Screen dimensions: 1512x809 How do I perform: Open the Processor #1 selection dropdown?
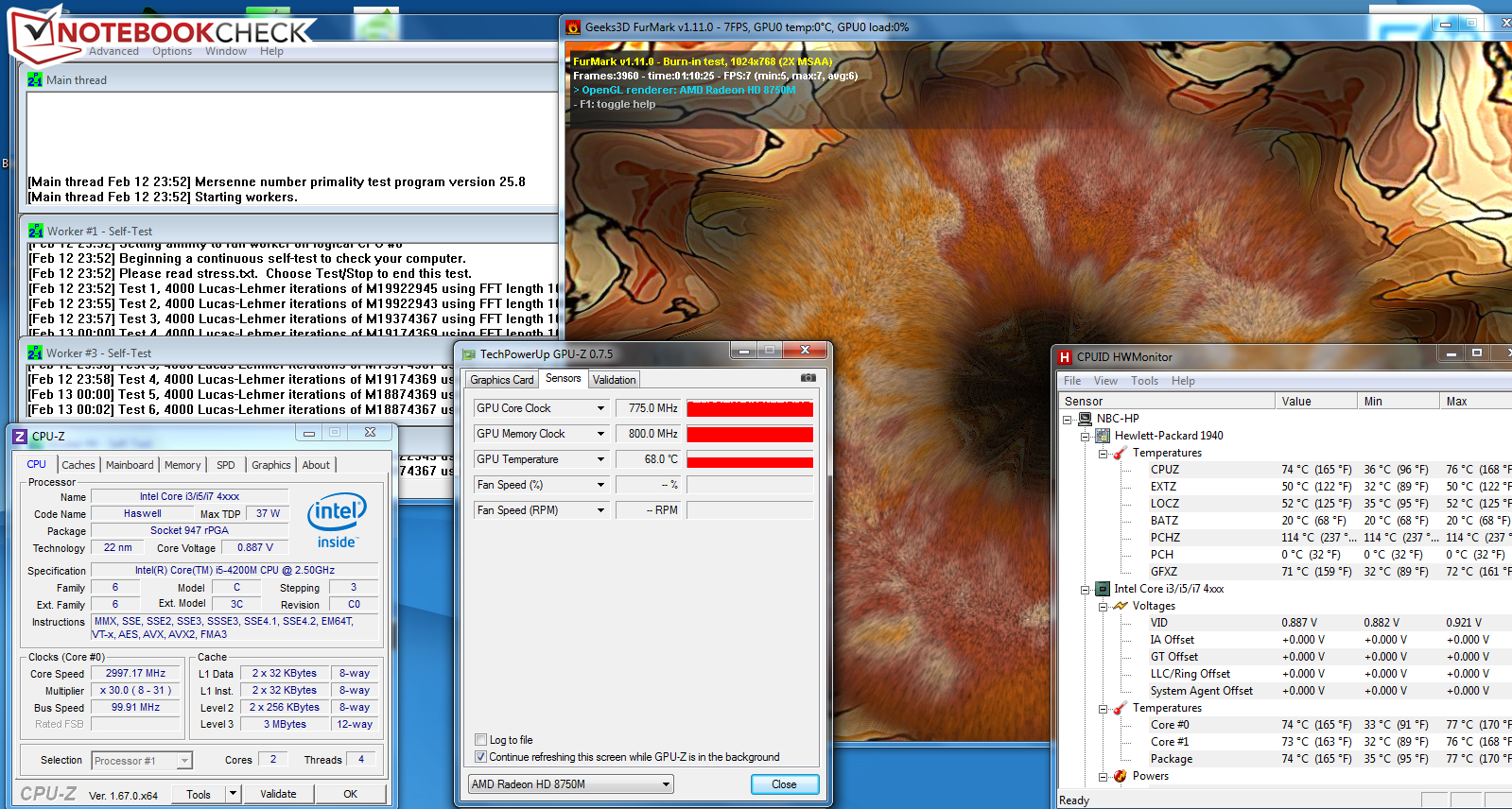[184, 761]
